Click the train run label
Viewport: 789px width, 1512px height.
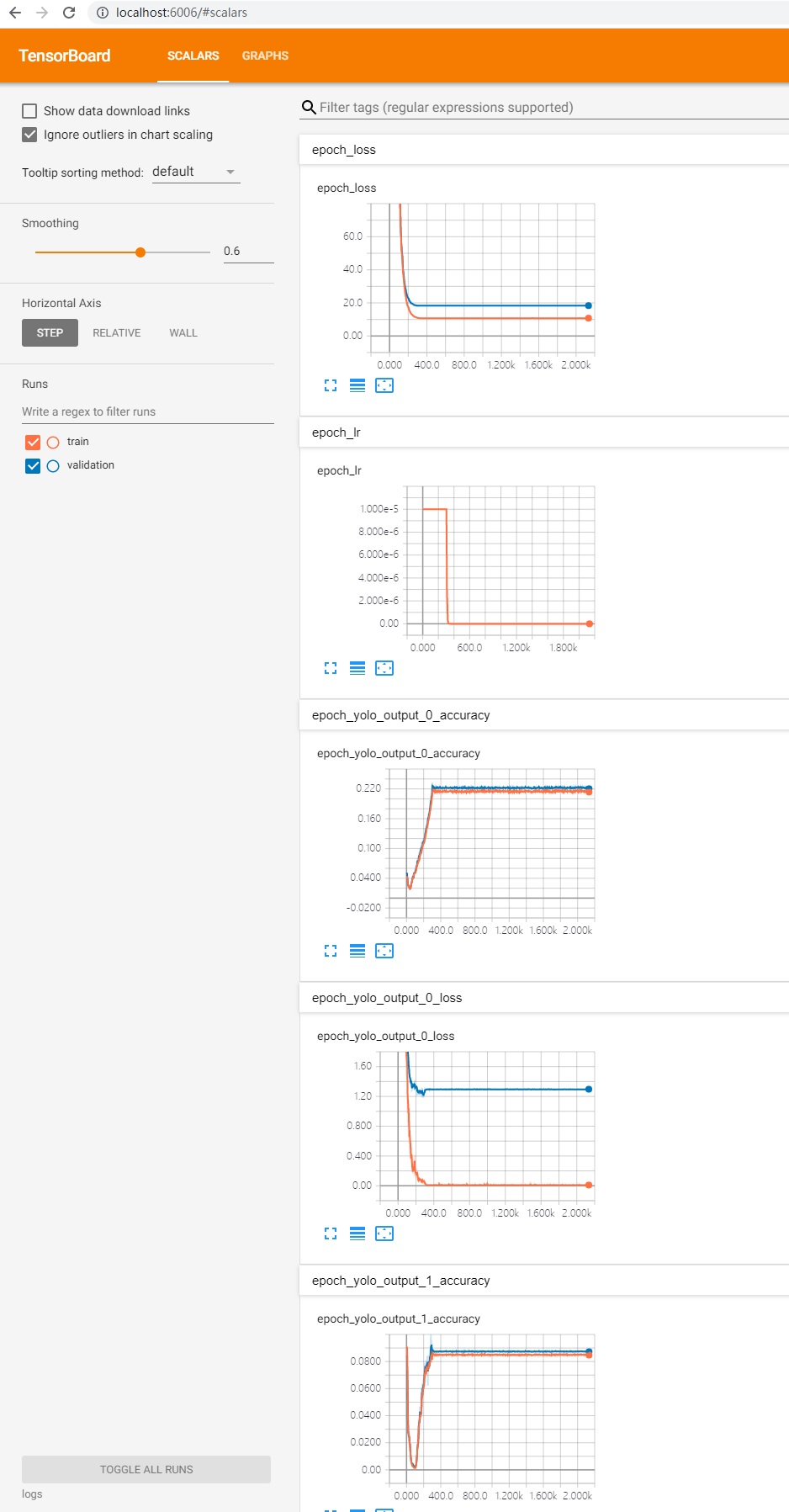[78, 442]
